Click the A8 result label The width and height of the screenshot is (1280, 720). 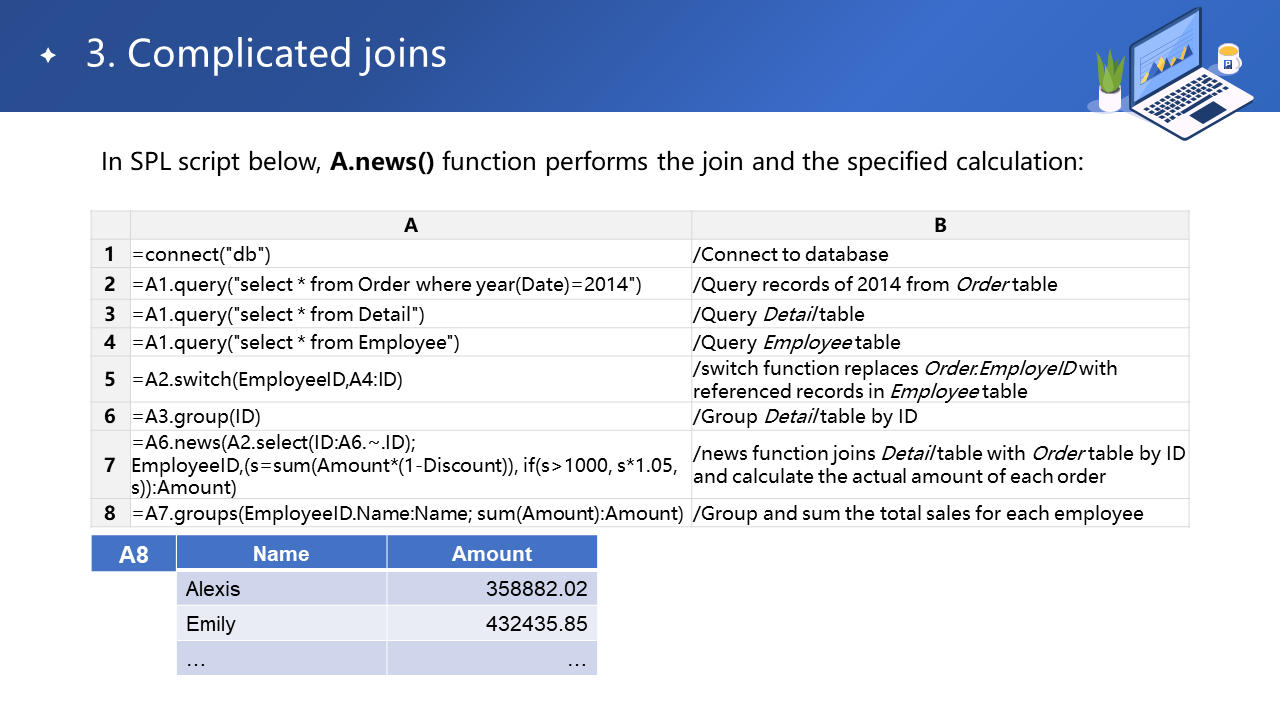click(133, 554)
